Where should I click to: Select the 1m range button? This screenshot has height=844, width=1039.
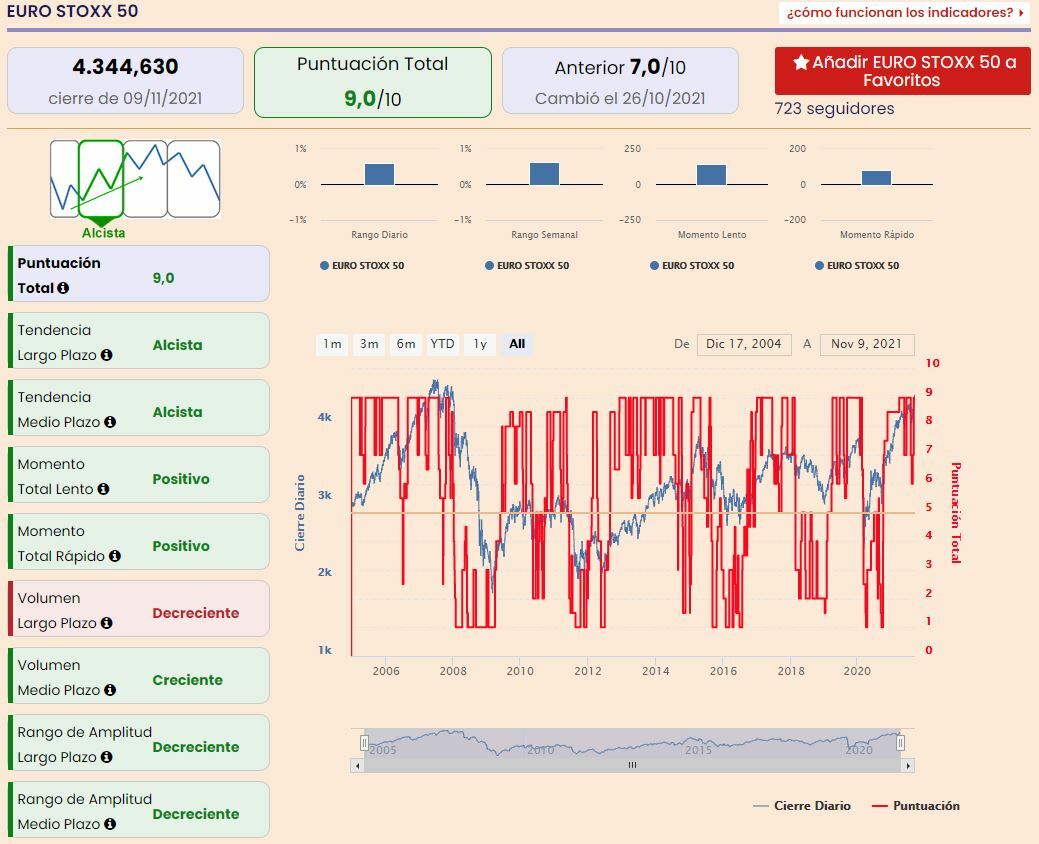pos(332,344)
